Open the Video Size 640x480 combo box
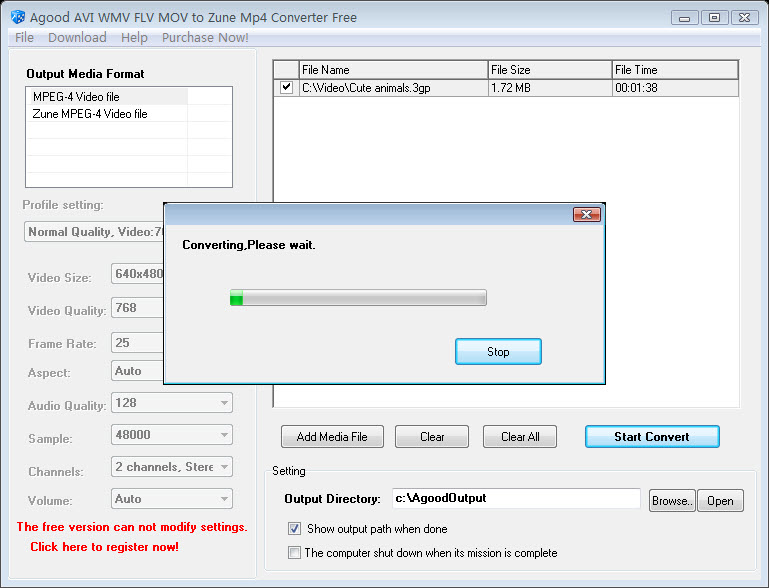The width and height of the screenshot is (769, 588). point(137,274)
